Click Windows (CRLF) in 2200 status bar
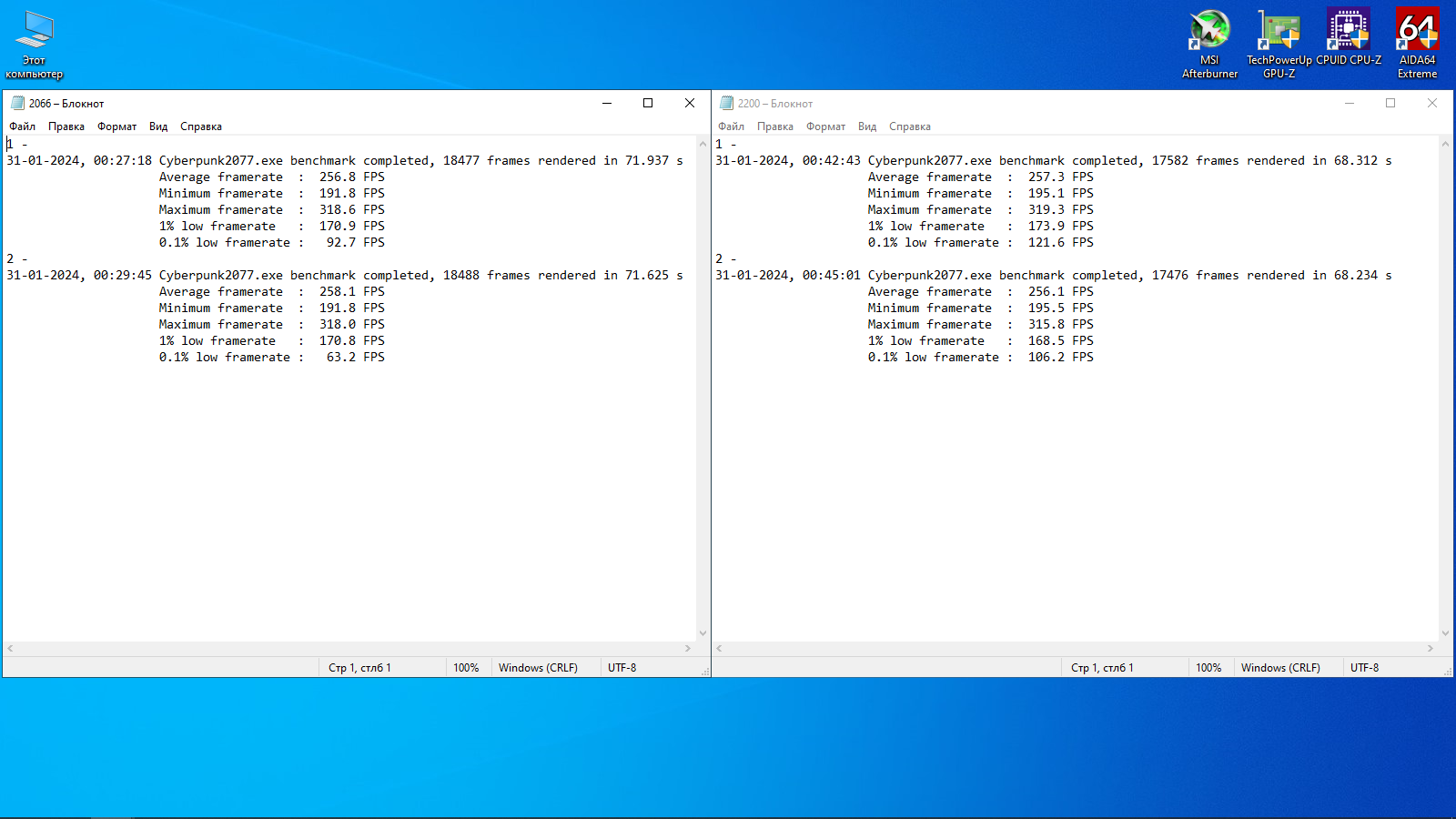The image size is (1456, 819). pos(1280,668)
